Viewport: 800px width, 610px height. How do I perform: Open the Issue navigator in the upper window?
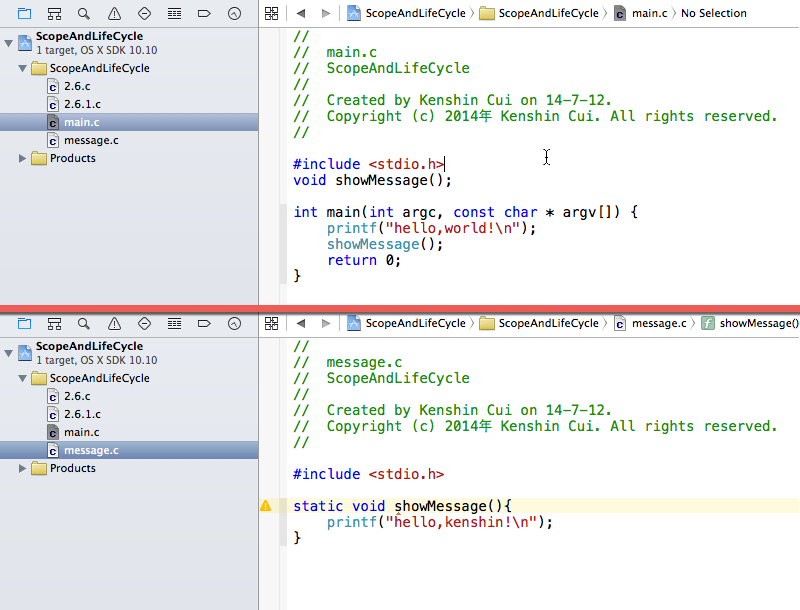114,13
